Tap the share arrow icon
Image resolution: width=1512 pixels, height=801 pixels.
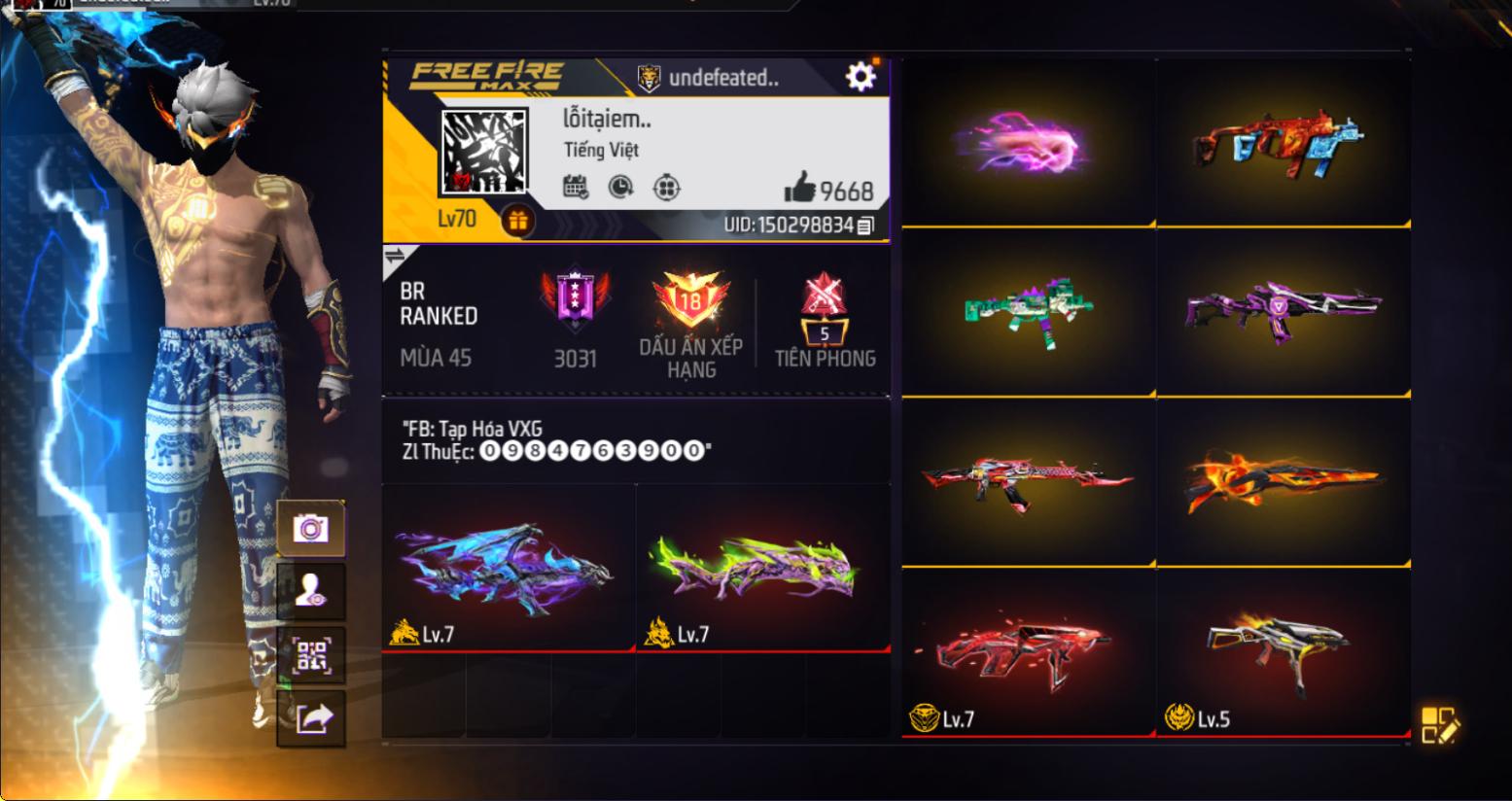[310, 718]
